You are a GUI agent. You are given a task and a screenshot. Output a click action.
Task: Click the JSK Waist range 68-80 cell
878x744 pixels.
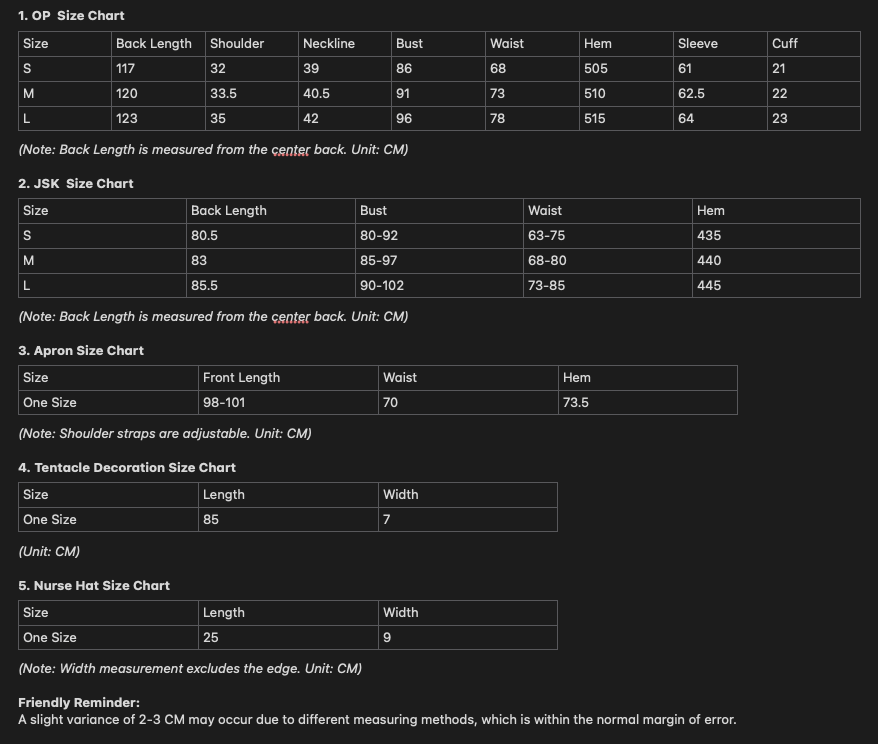click(x=547, y=261)
